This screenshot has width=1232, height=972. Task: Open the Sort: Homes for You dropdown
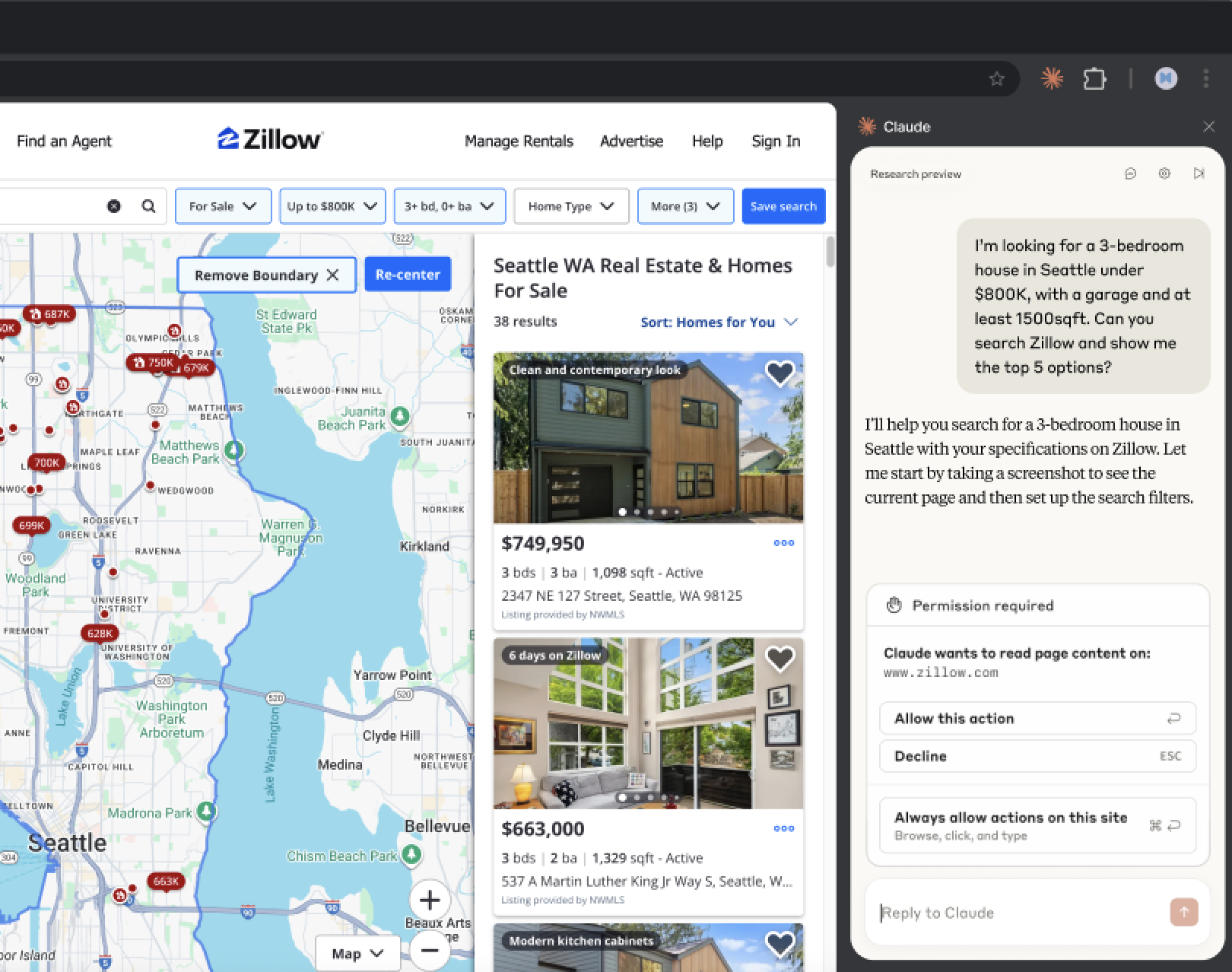(x=718, y=322)
